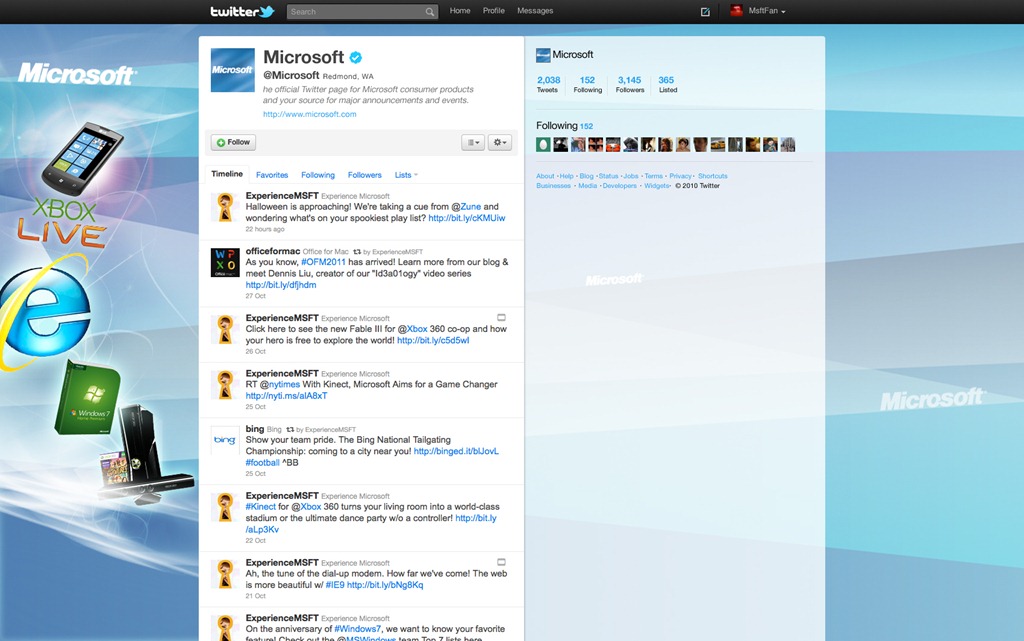Open http://www.microsoft.com link

(x=310, y=114)
